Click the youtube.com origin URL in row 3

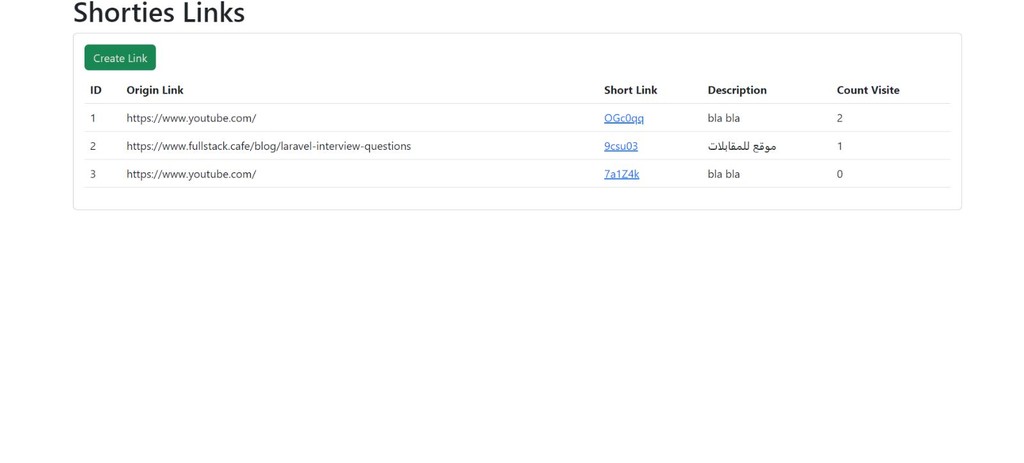(191, 174)
